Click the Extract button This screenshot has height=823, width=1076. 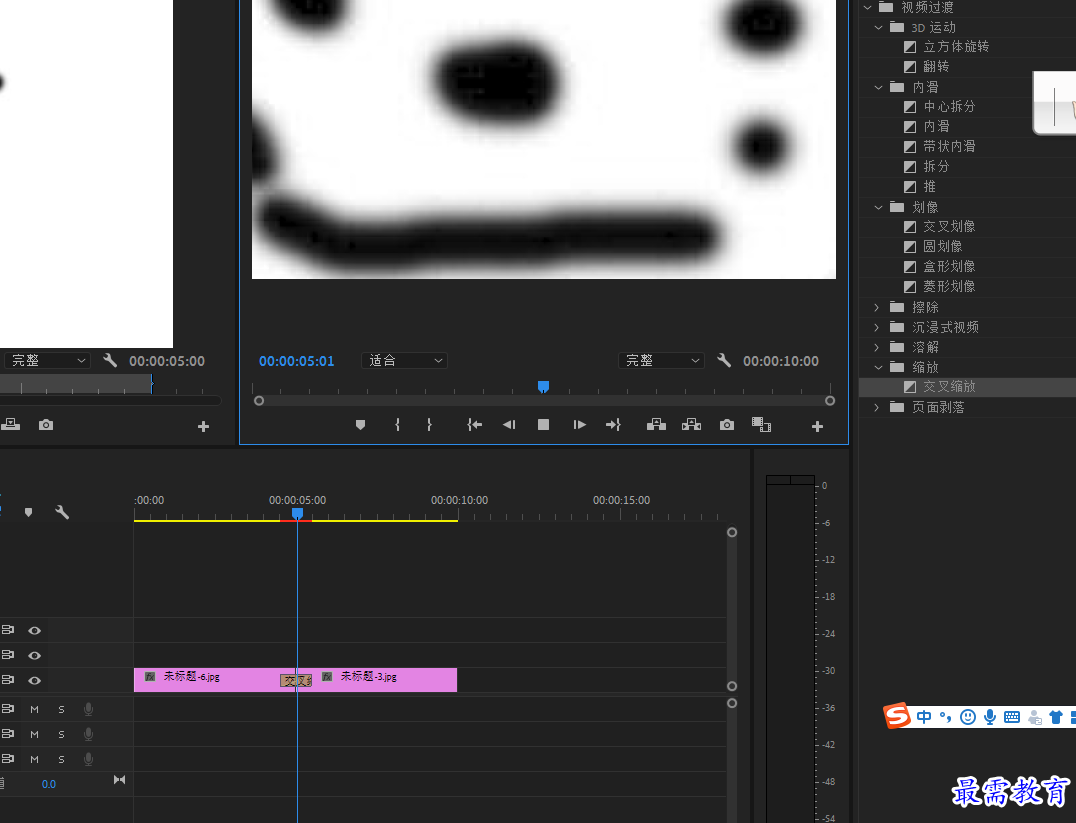coord(691,425)
